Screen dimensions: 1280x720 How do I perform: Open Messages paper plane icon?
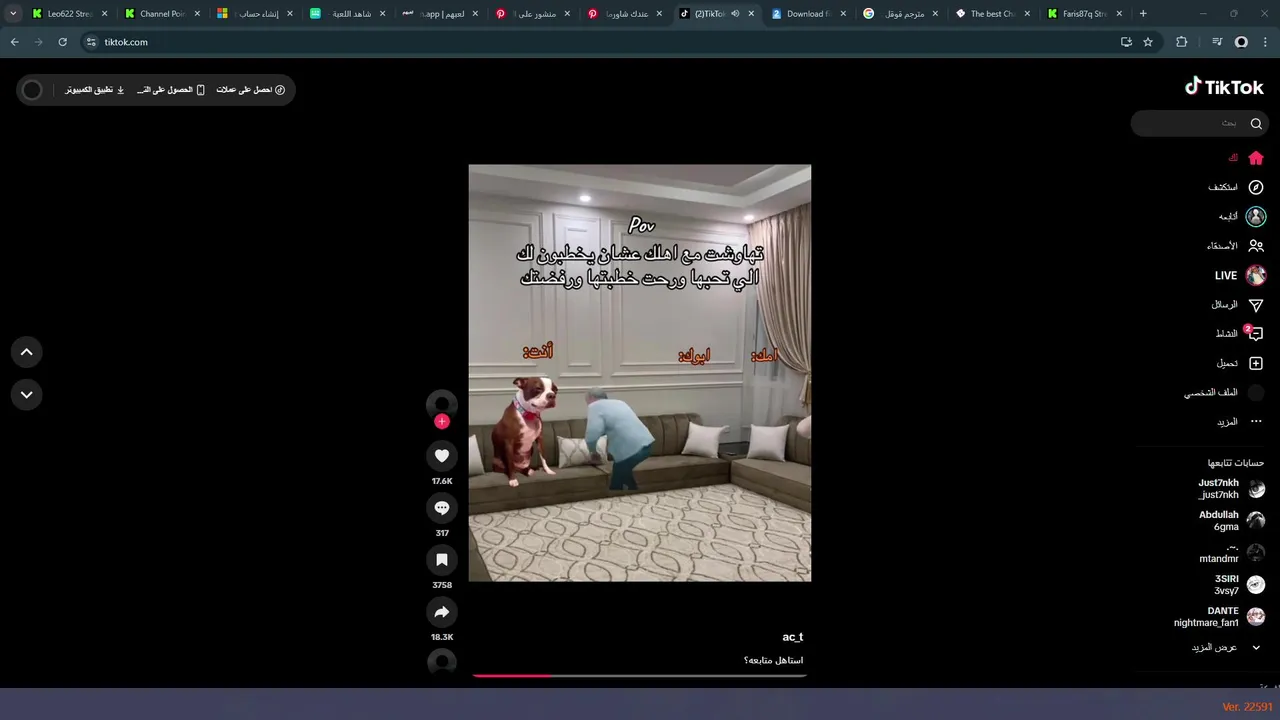pyautogui.click(x=1256, y=304)
